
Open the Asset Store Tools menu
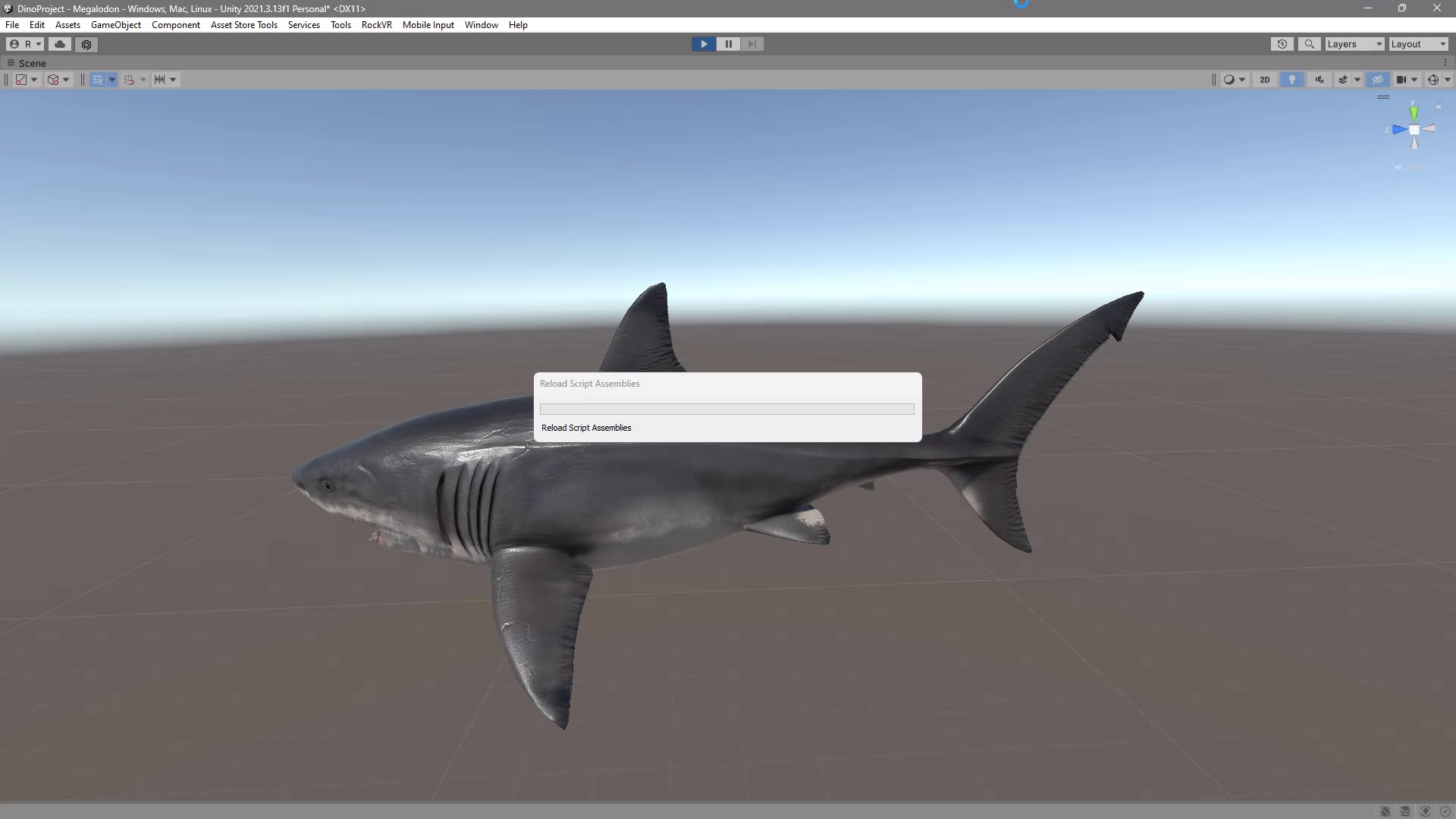coord(244,25)
